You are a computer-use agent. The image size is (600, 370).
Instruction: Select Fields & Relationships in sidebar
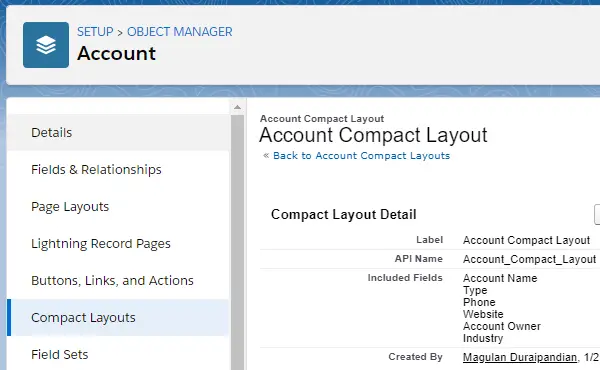pyautogui.click(x=118, y=170)
